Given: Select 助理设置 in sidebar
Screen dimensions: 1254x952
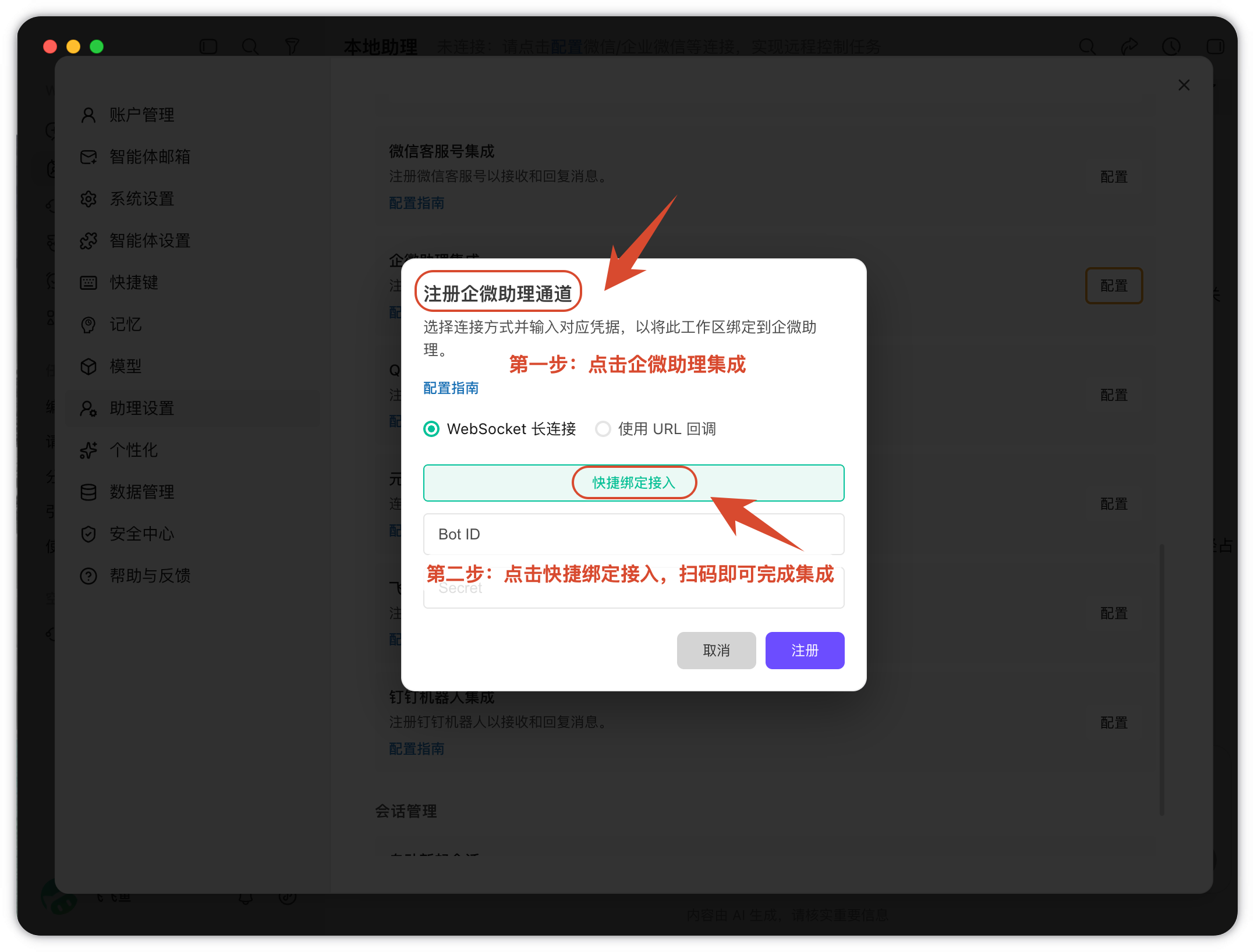Looking at the screenshot, I should click(193, 408).
